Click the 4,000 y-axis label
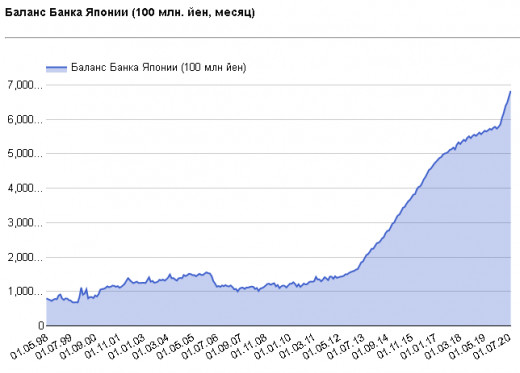The width and height of the screenshot is (520, 373). 25,188
